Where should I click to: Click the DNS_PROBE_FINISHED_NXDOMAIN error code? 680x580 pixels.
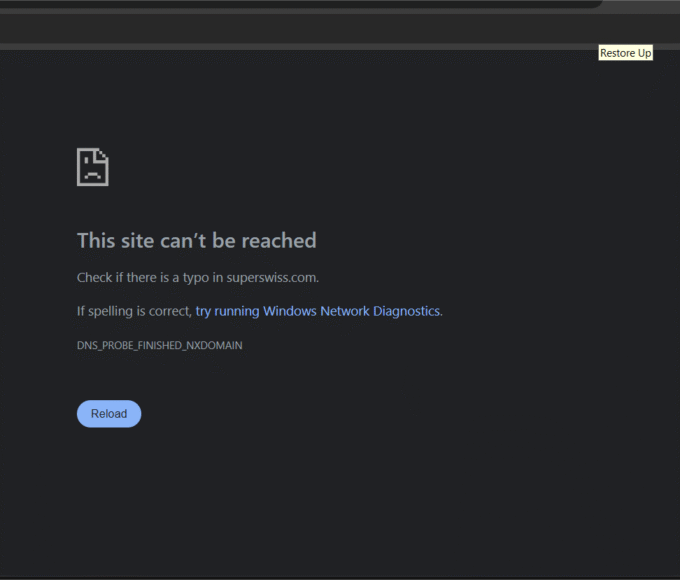click(x=159, y=345)
